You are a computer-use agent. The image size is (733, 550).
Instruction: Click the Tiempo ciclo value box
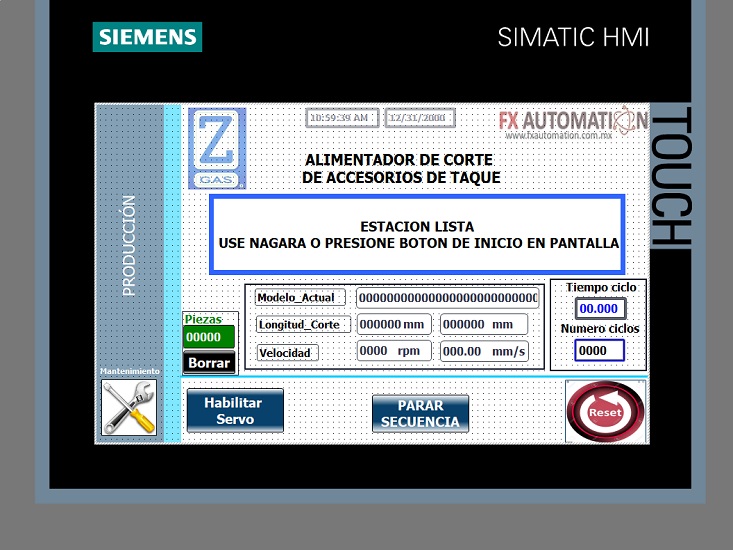(599, 309)
